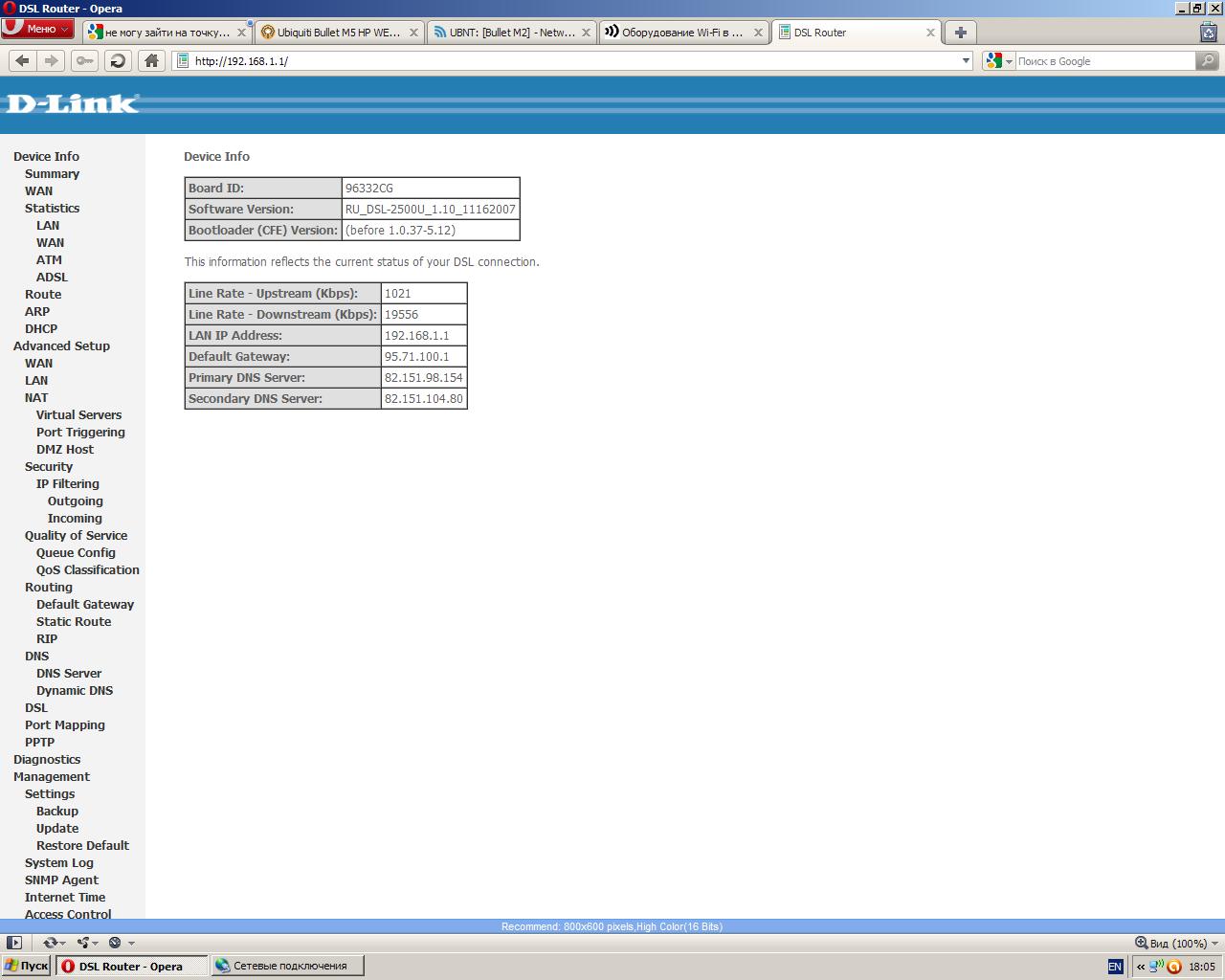Switch the EN keyboard language indicator
This screenshot has width=1225, height=980.
1115,967
